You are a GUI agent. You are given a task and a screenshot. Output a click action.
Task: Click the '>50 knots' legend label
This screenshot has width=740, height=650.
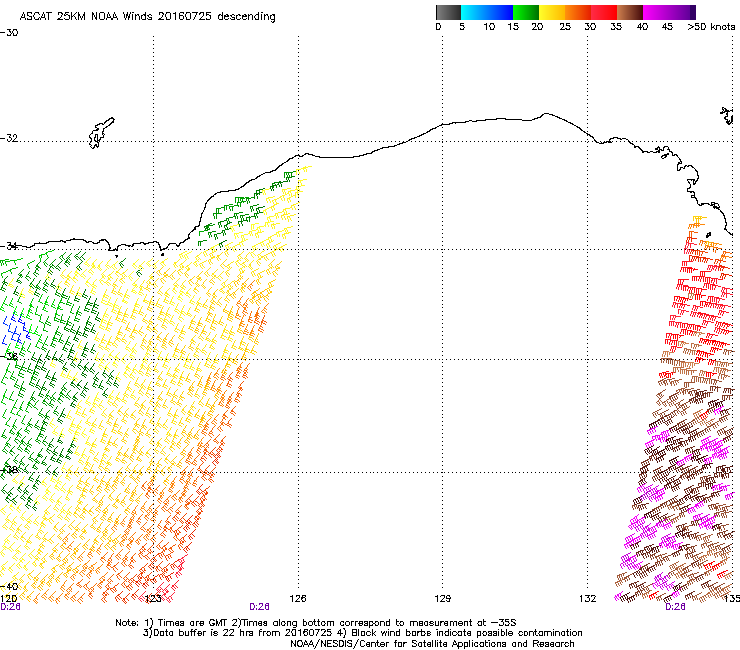[x=711, y=27]
